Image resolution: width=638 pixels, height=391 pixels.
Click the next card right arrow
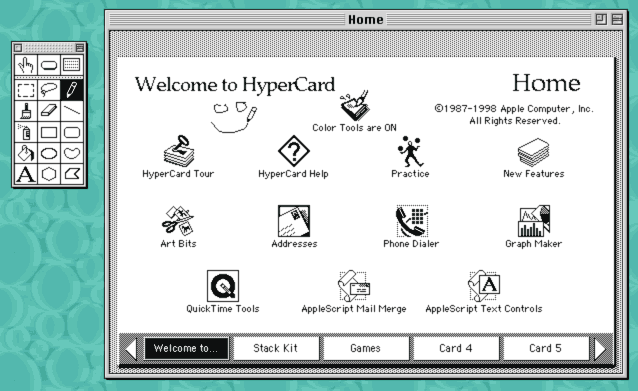click(601, 349)
